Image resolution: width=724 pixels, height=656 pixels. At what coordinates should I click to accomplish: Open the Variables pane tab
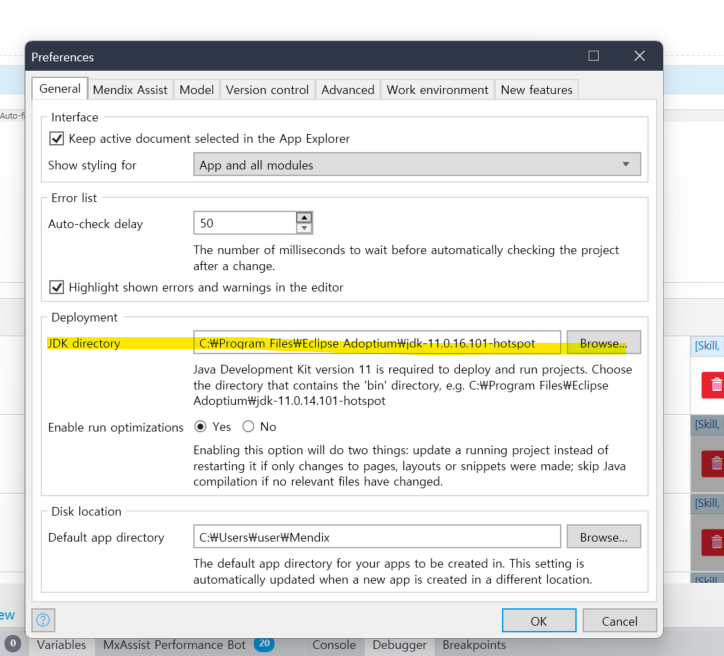tap(61, 645)
